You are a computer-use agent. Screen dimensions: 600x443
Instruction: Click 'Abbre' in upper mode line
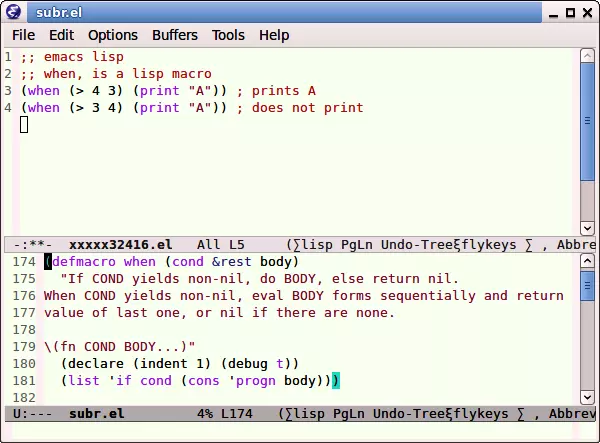tap(576, 244)
